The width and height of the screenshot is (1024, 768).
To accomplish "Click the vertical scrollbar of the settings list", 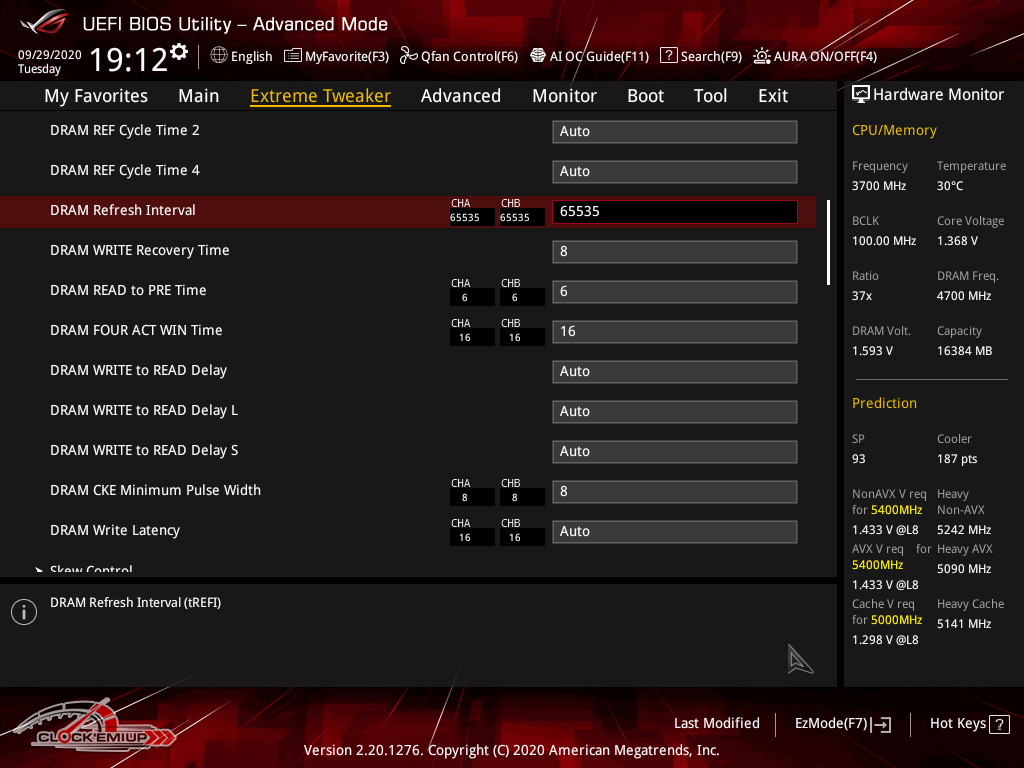I will [x=828, y=243].
